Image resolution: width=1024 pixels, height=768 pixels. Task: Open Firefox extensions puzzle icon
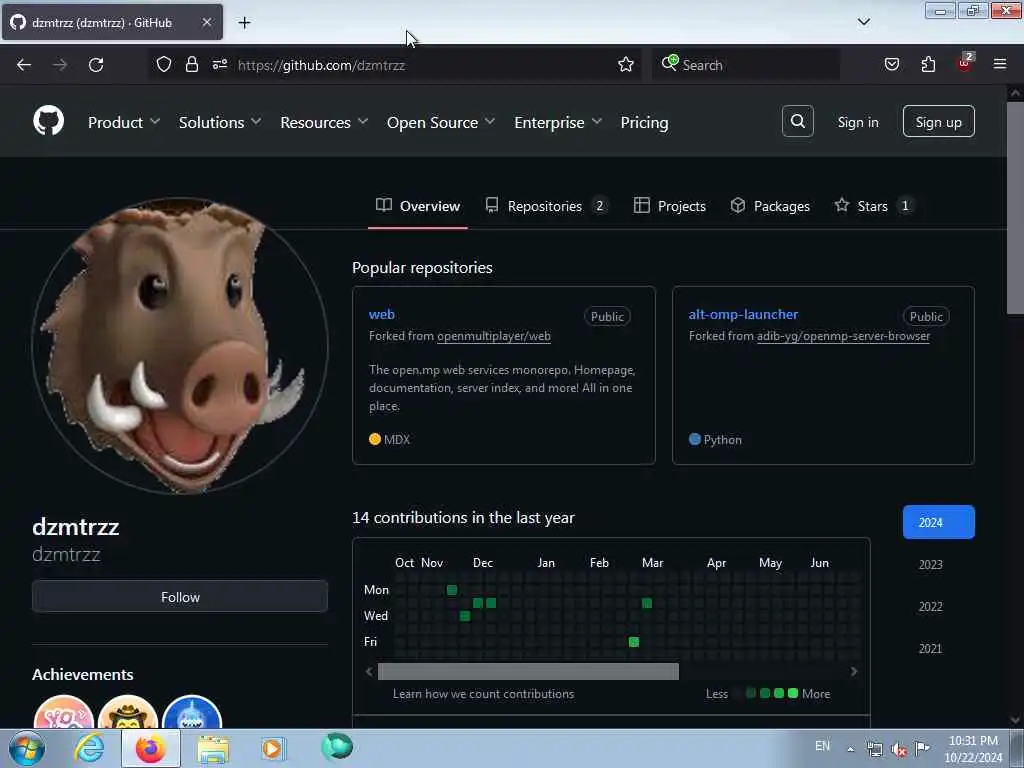(928, 64)
